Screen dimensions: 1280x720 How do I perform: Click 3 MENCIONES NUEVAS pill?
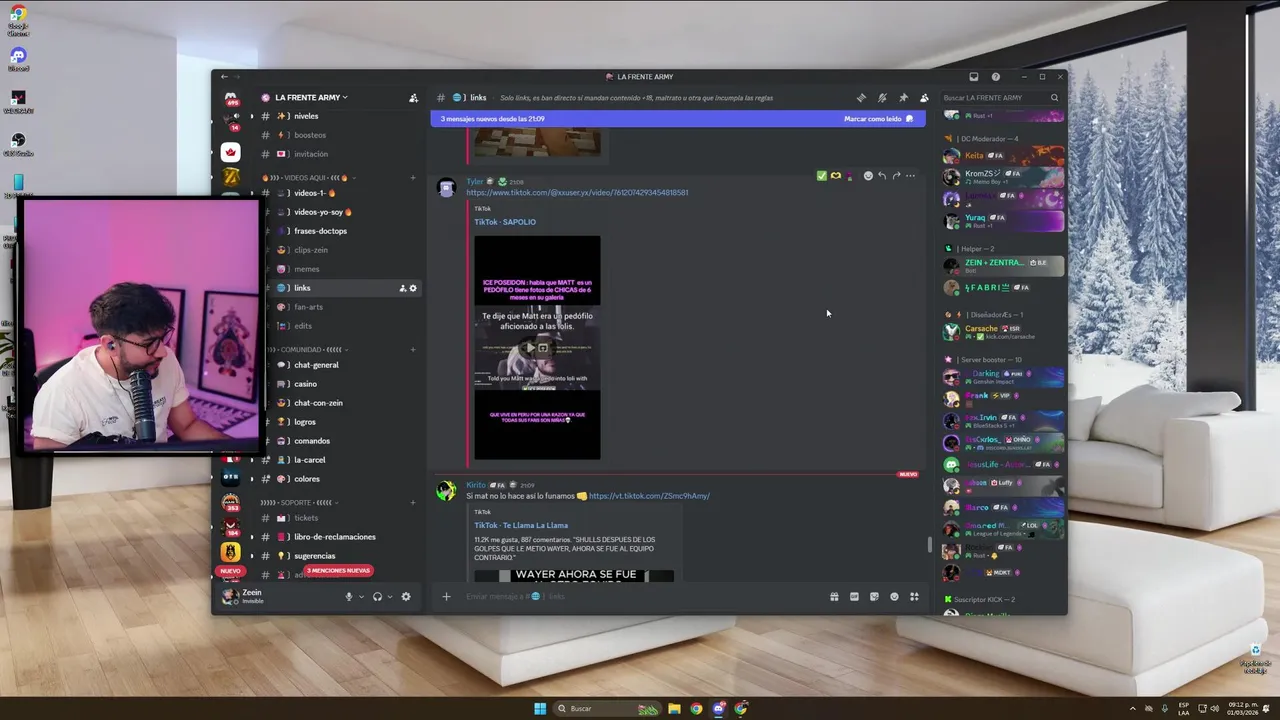pos(338,571)
